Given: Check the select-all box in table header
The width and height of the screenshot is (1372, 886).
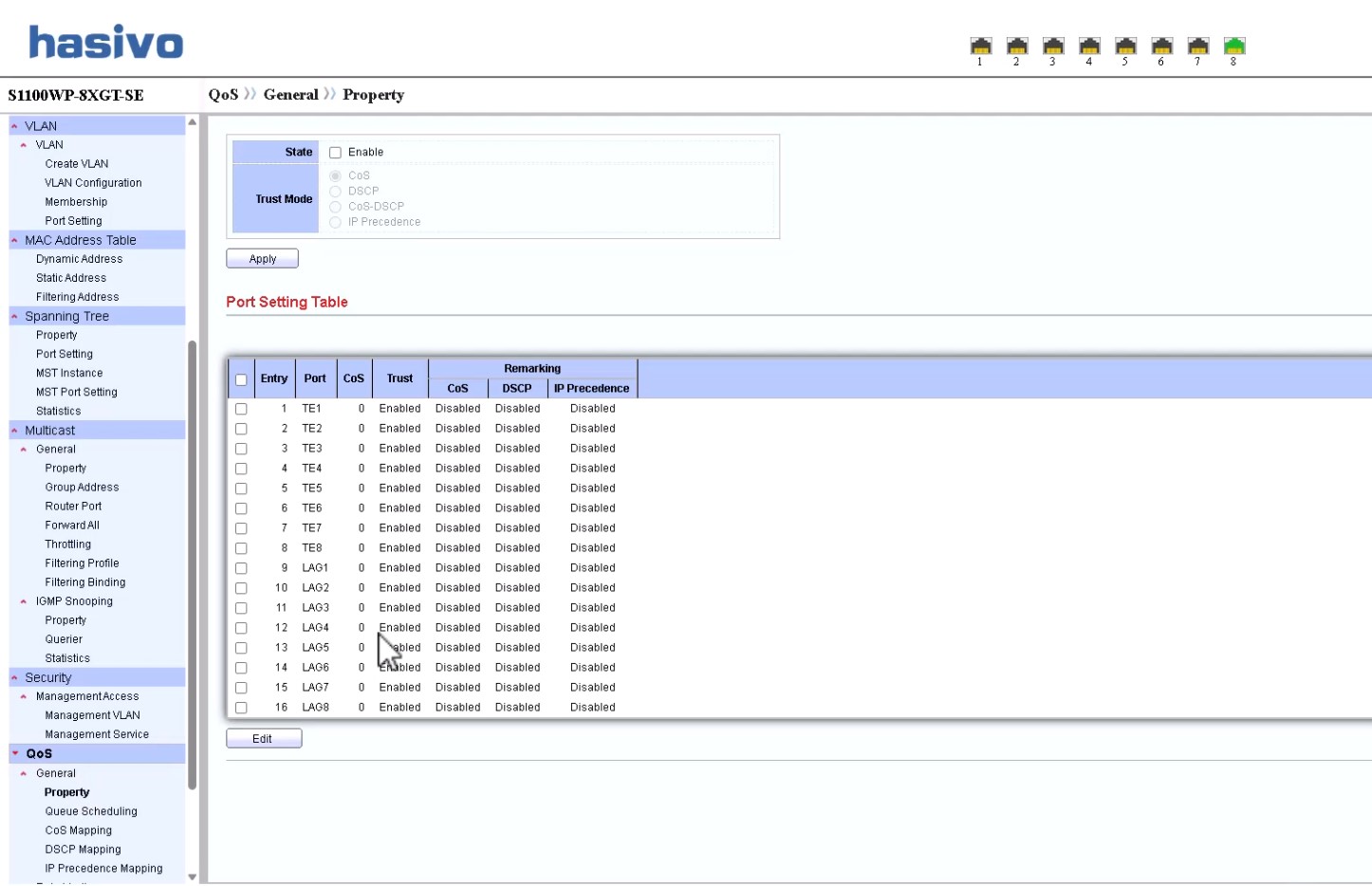Looking at the screenshot, I should (x=241, y=379).
